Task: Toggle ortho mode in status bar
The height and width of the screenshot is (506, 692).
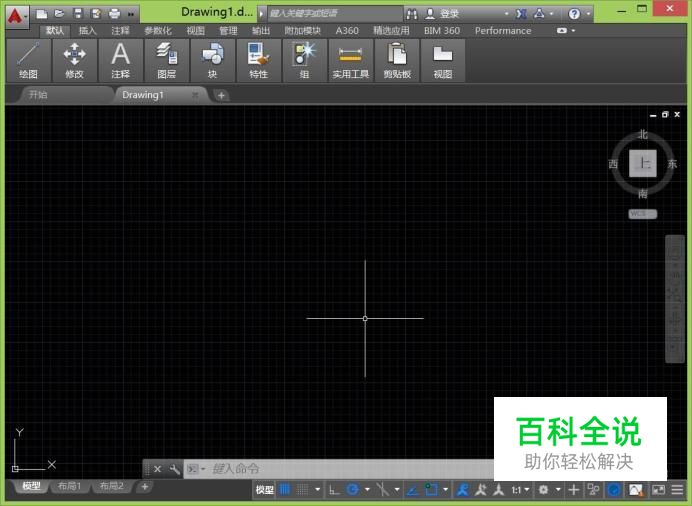Action: coord(334,490)
